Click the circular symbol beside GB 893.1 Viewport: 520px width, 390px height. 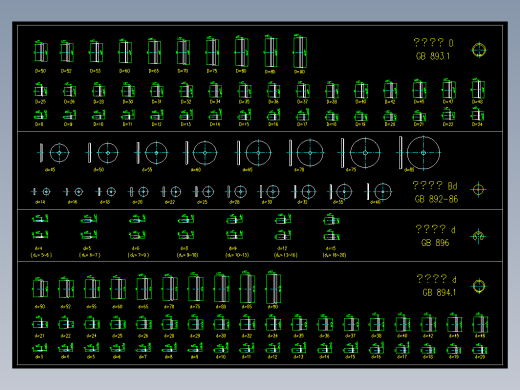tap(479, 50)
